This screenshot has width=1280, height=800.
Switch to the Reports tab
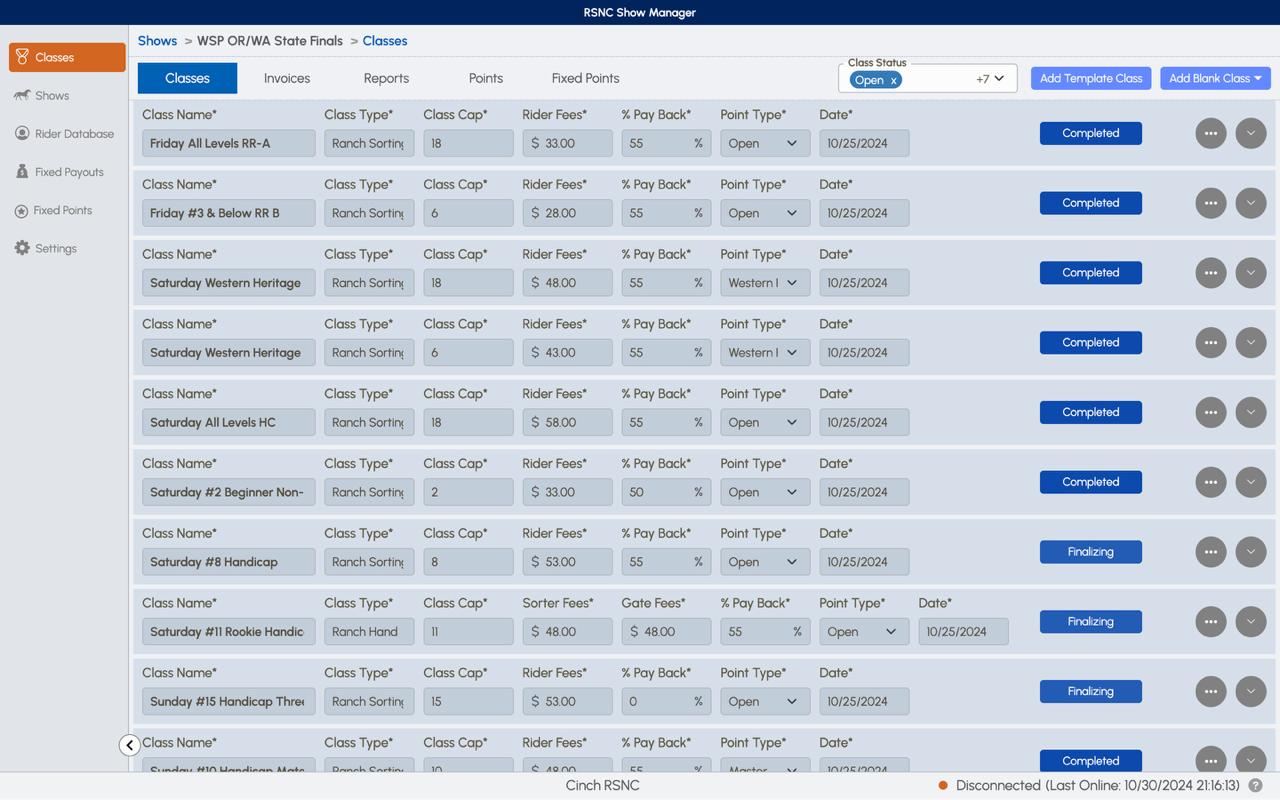pyautogui.click(x=386, y=78)
